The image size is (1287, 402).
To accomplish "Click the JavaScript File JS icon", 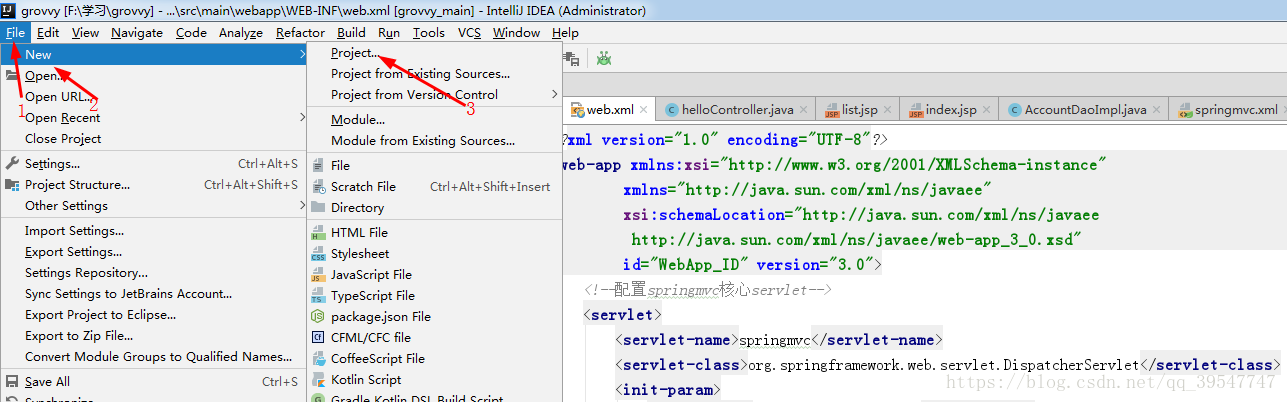I will coord(318,275).
